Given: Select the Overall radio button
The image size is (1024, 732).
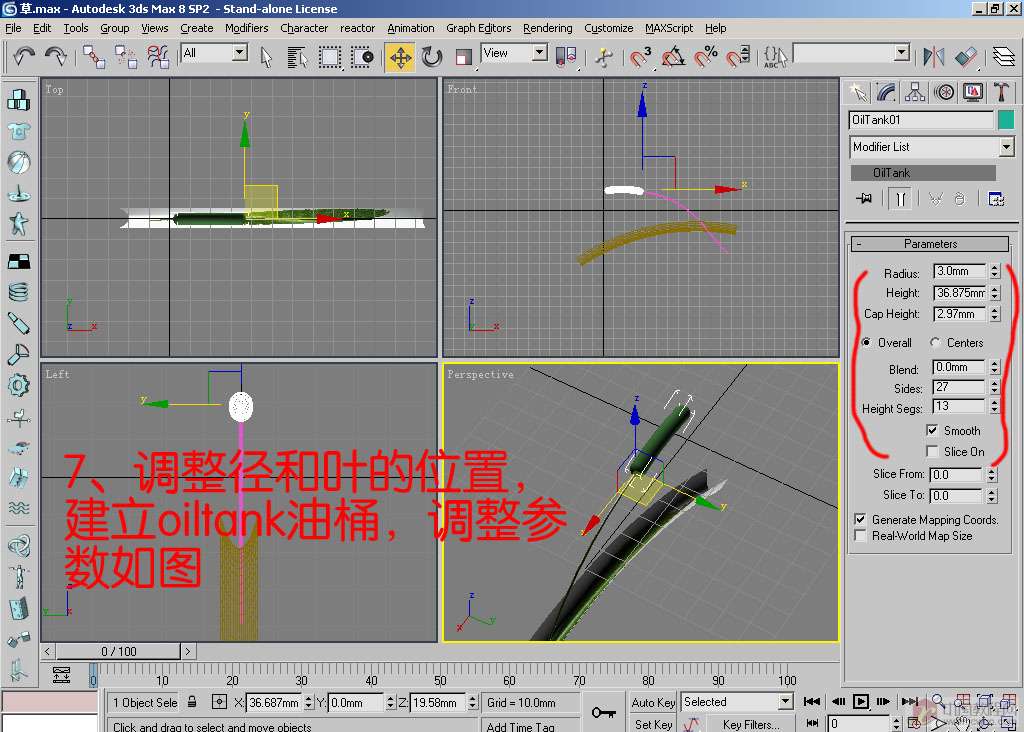Looking at the screenshot, I should point(866,342).
